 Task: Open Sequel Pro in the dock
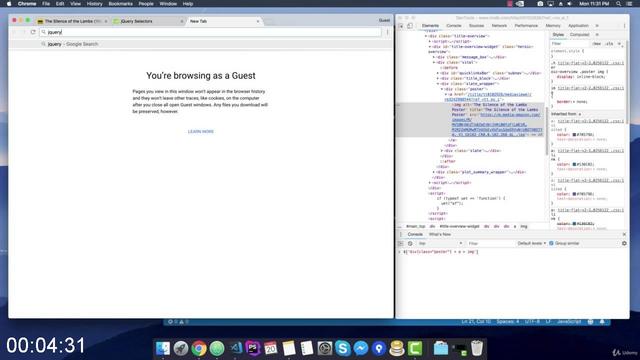(x=397, y=348)
